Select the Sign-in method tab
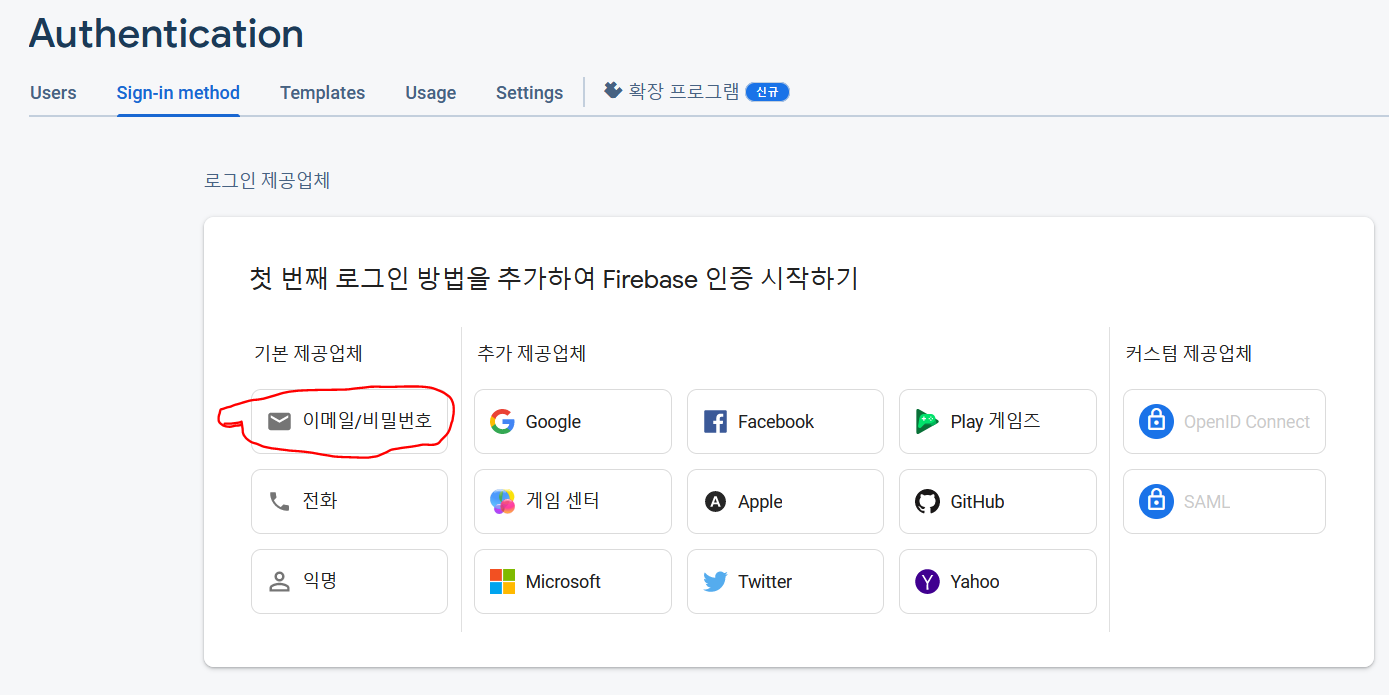The height and width of the screenshot is (695, 1389). [x=178, y=93]
